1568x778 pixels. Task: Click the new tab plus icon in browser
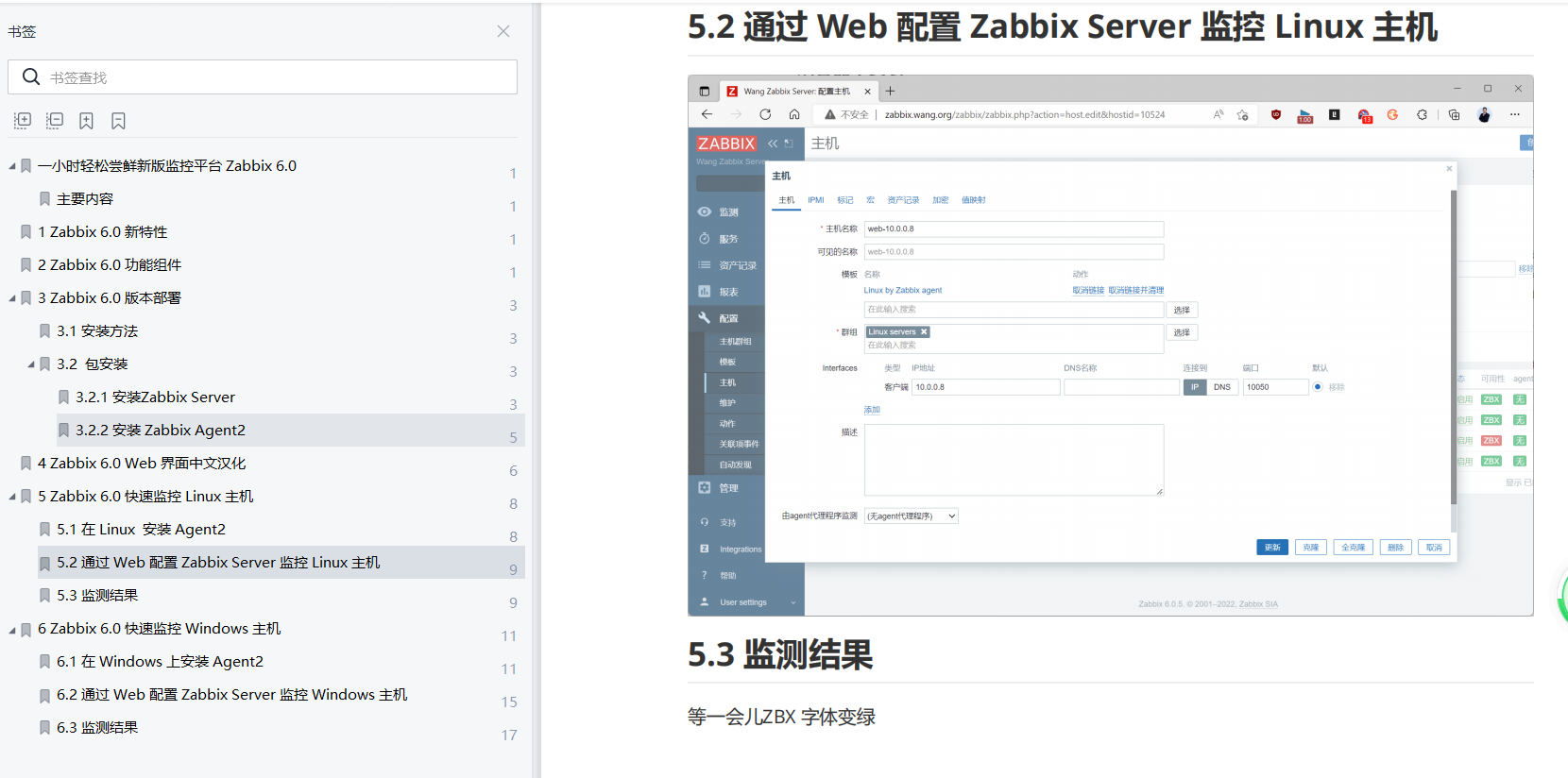click(x=890, y=91)
